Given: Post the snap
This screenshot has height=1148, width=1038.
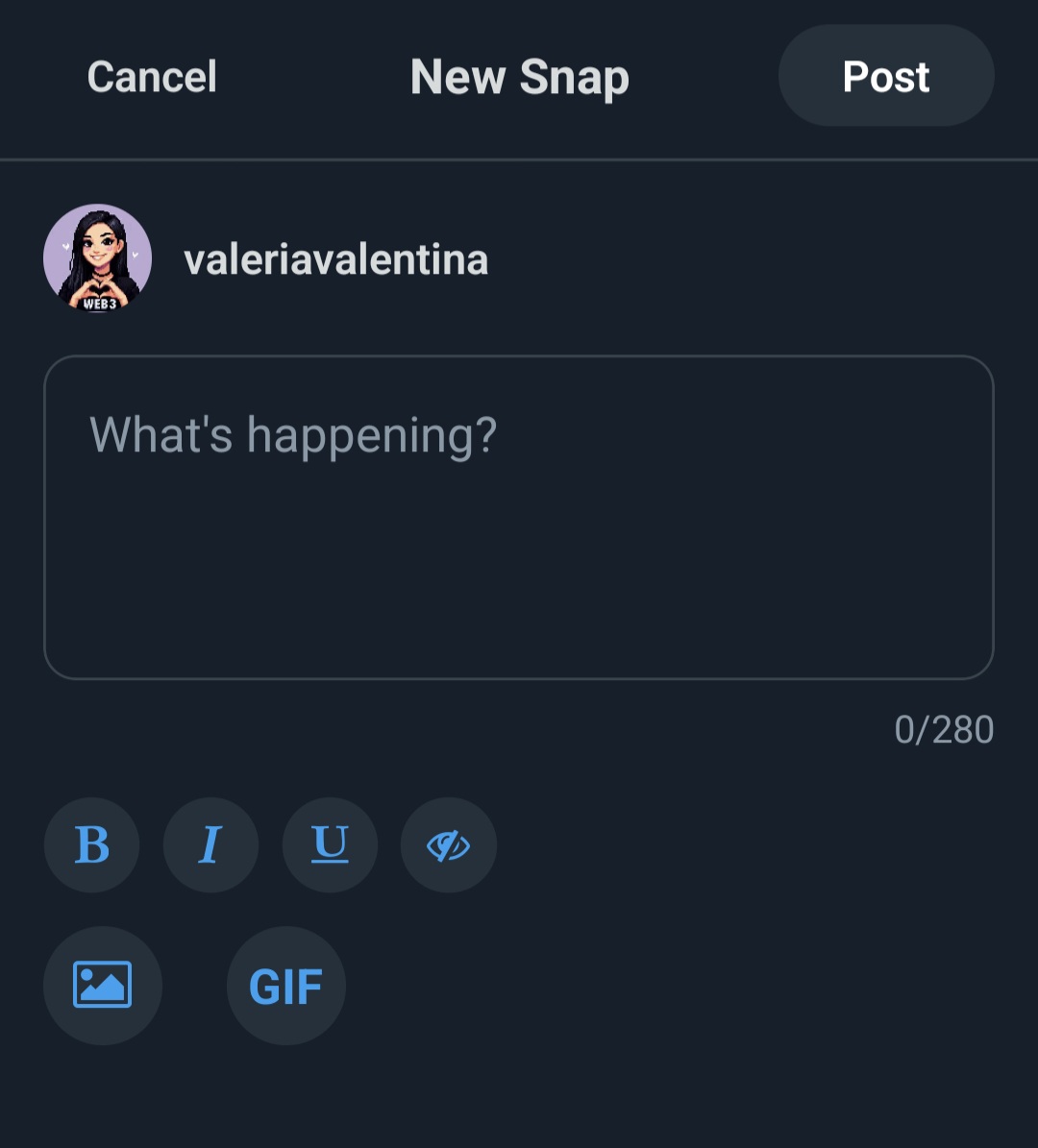Looking at the screenshot, I should click(x=885, y=77).
